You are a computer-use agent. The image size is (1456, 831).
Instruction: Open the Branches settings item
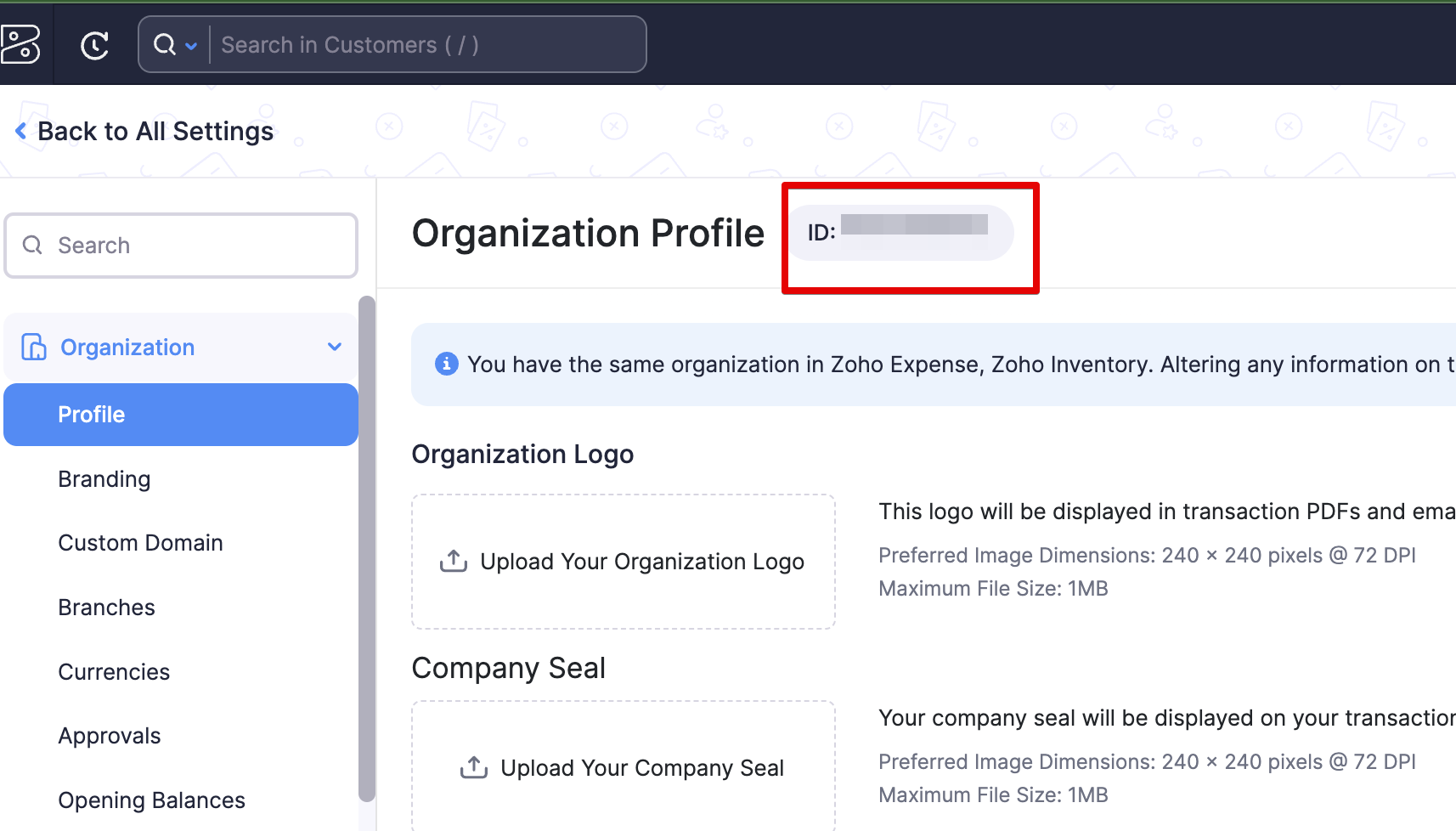(106, 608)
